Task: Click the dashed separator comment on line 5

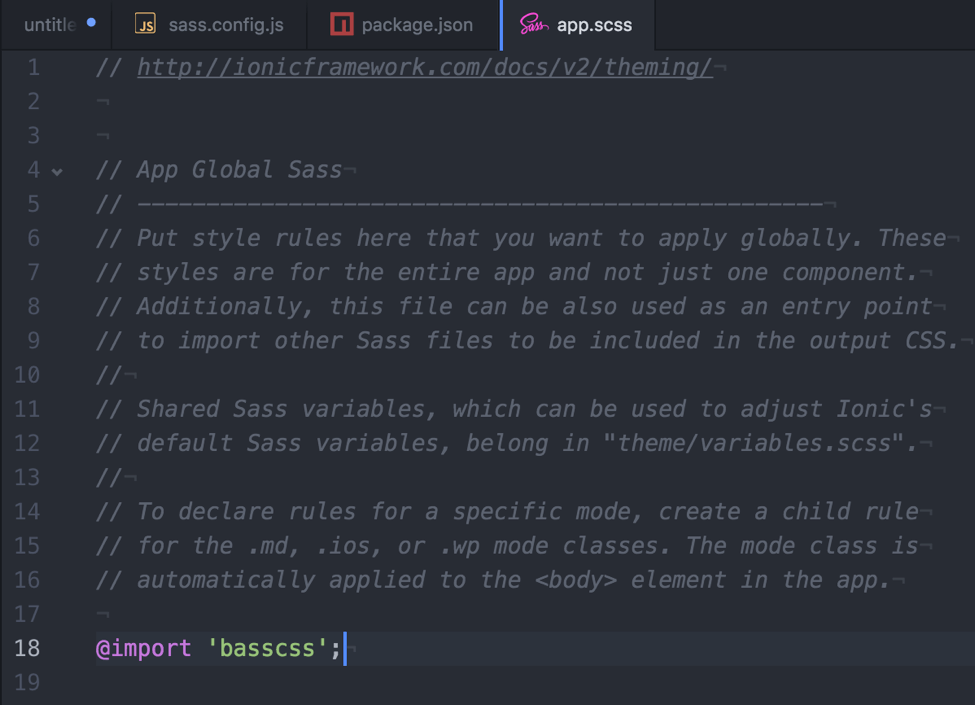Action: [480, 205]
